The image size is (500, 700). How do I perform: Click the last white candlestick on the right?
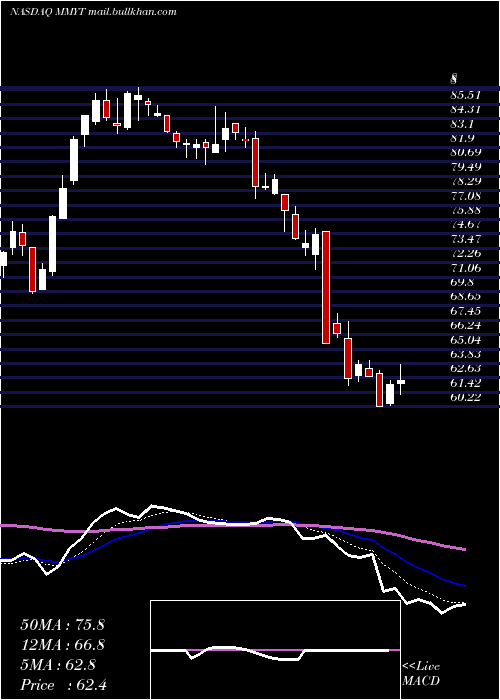(x=401, y=382)
